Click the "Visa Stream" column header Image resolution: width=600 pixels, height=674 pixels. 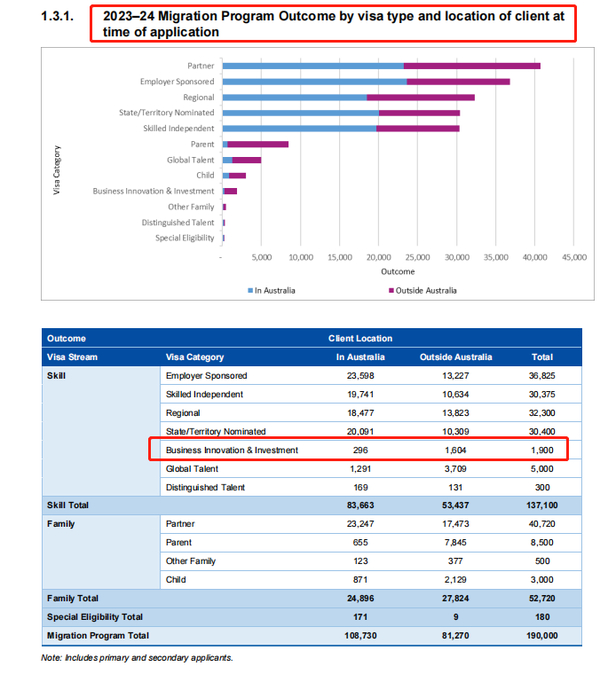72,357
